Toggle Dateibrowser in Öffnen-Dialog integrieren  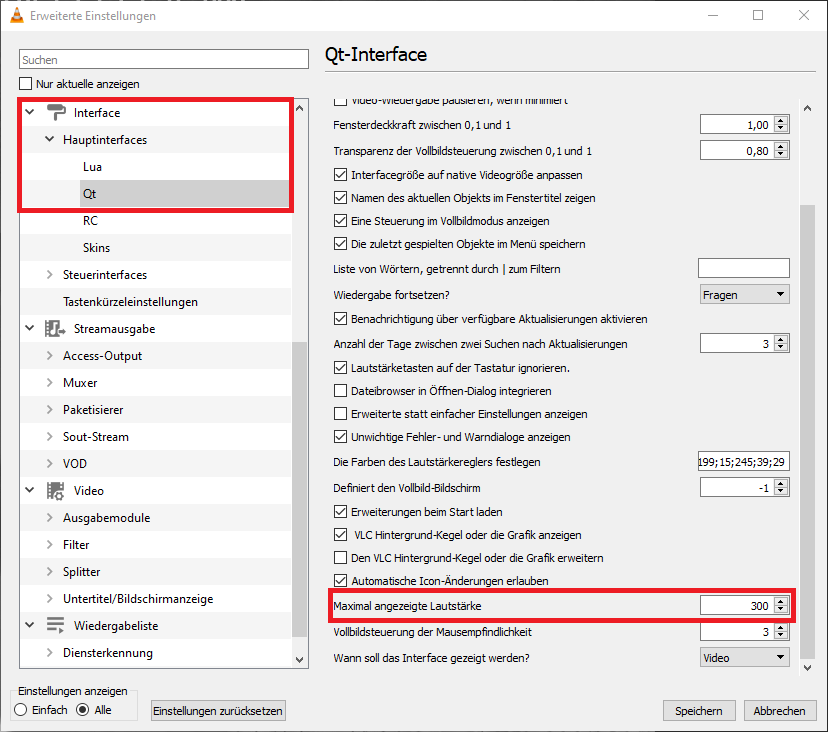(340, 391)
